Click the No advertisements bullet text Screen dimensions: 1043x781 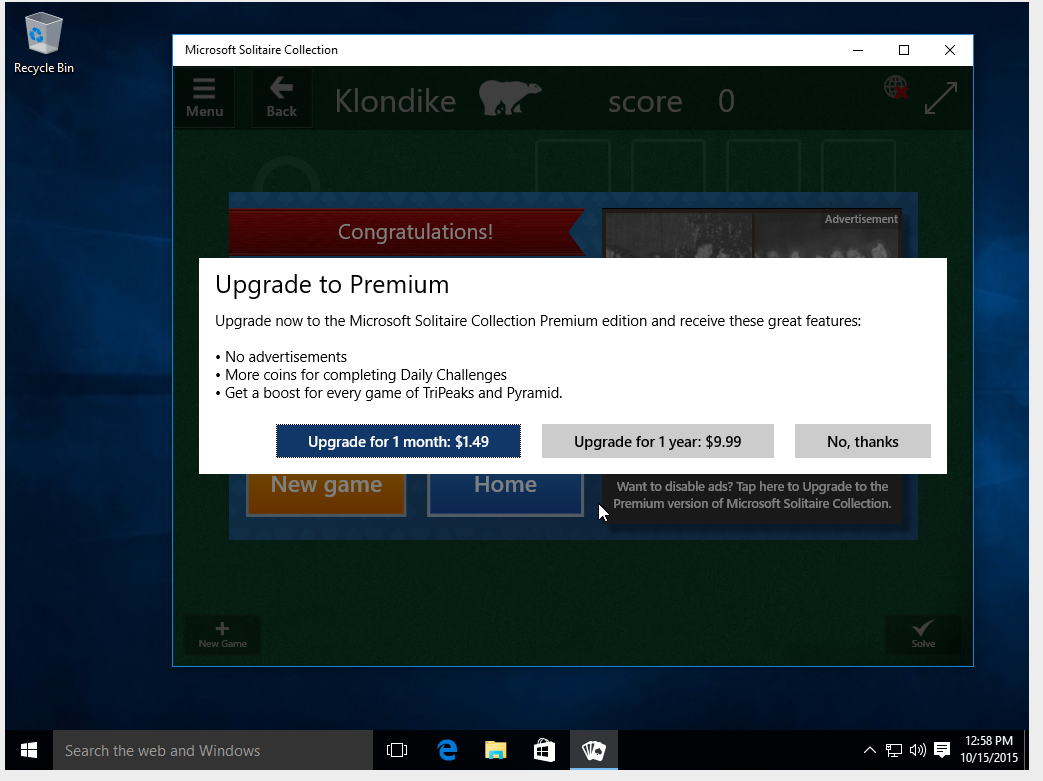286,357
